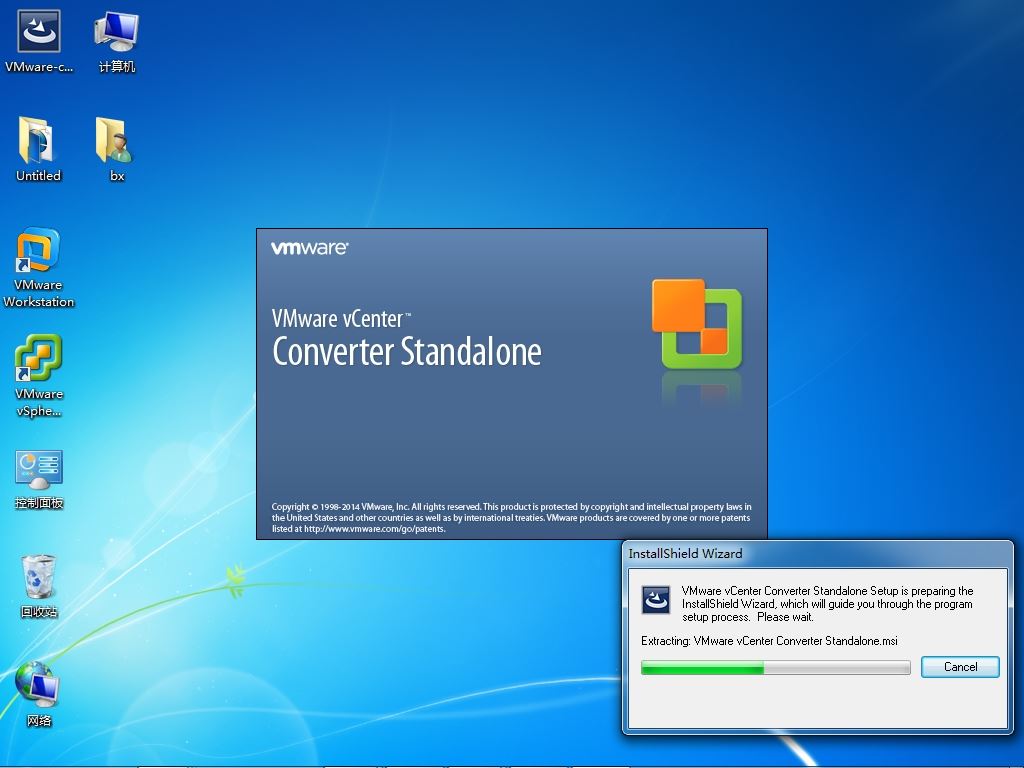Click the Converter Standalone splash logo
The height and width of the screenshot is (768, 1024).
click(697, 325)
